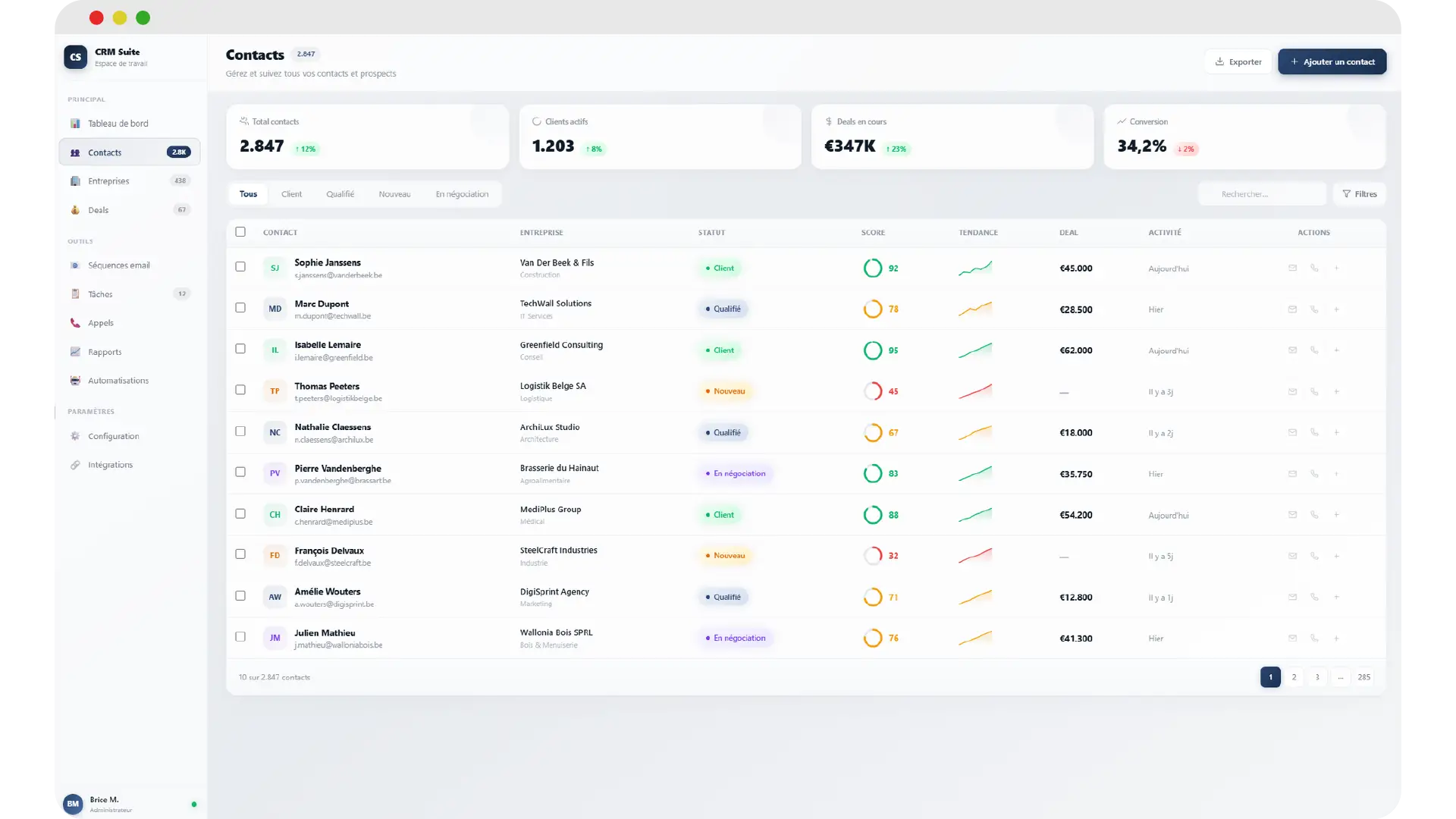
Task: Toggle select-all checkbox in table header
Action: pyautogui.click(x=240, y=232)
